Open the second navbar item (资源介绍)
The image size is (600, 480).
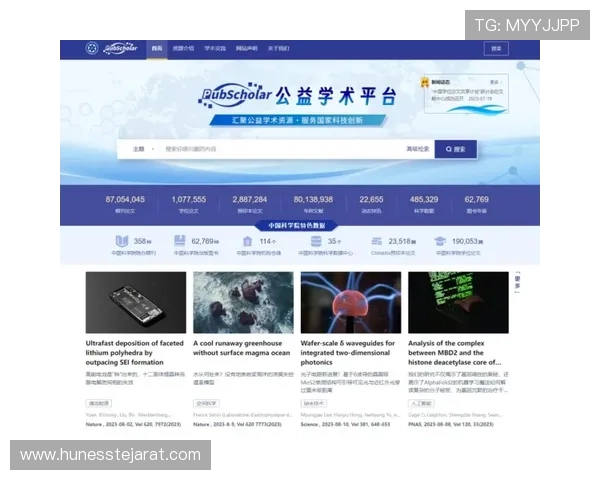coord(183,49)
